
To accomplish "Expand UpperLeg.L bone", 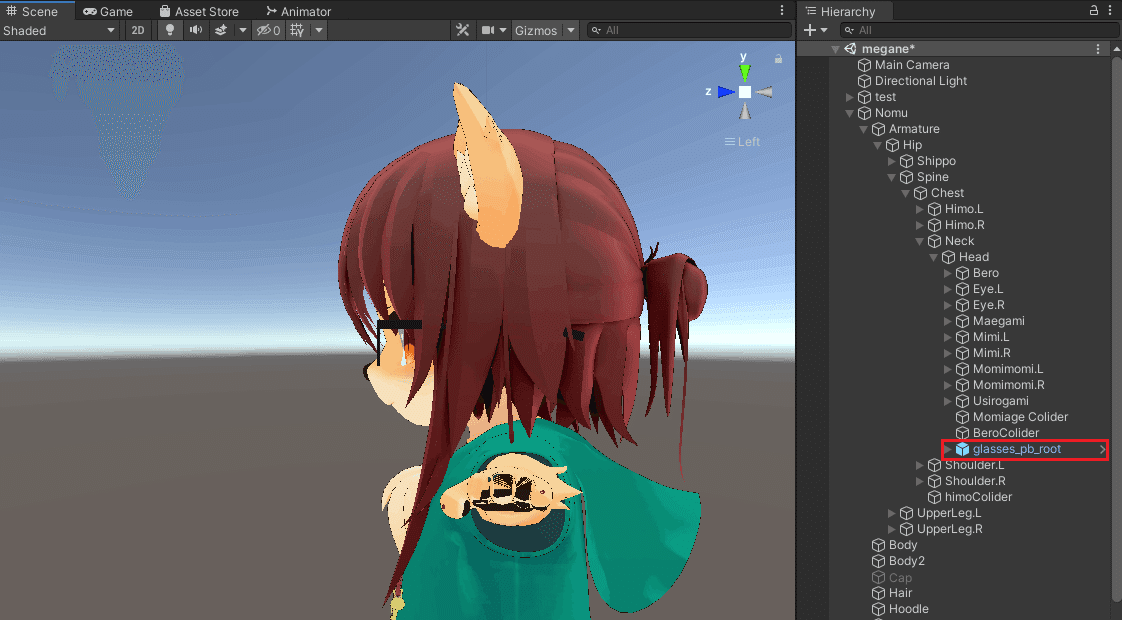I will coord(892,513).
